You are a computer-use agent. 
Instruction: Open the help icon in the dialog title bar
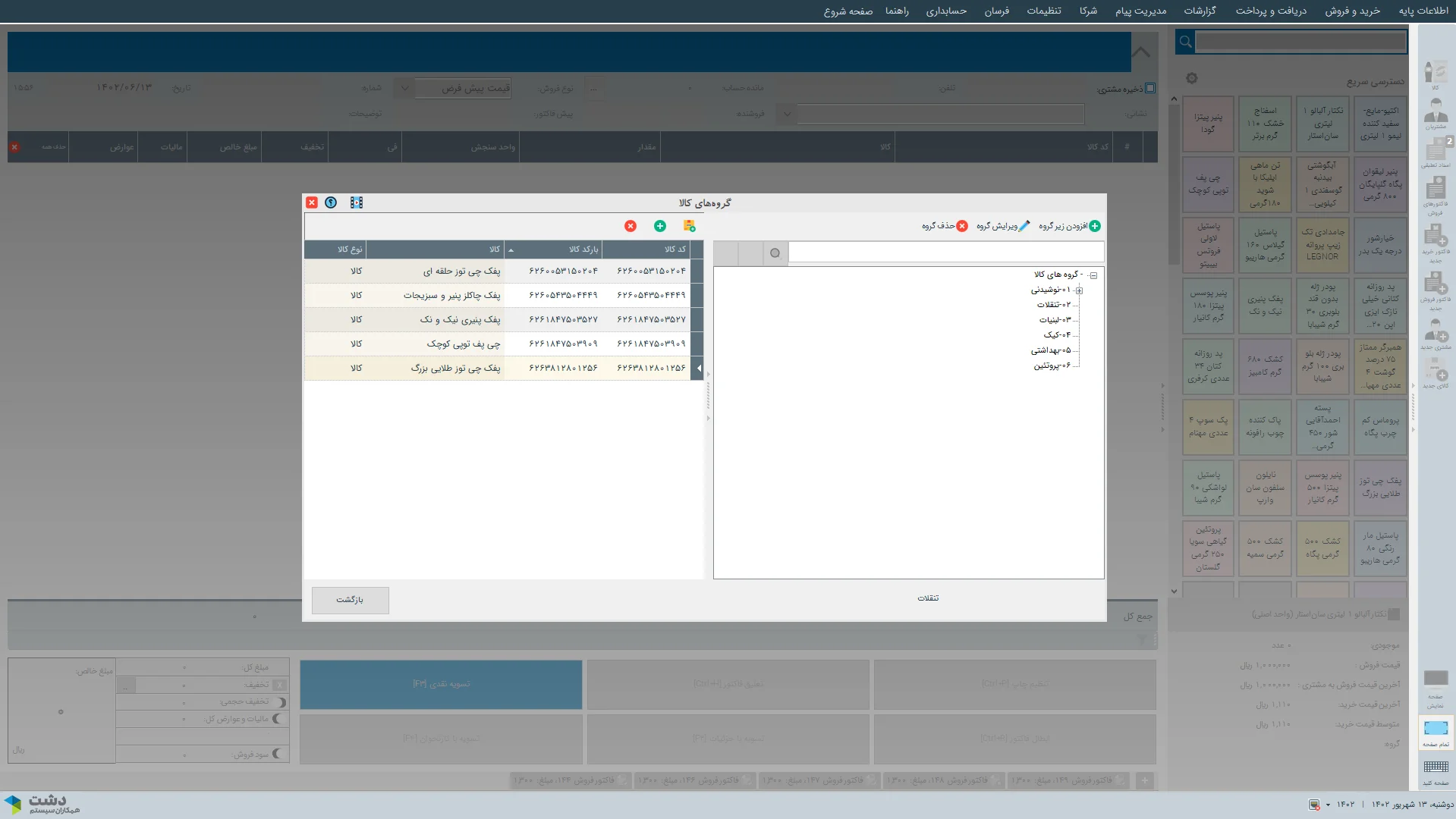click(x=331, y=202)
